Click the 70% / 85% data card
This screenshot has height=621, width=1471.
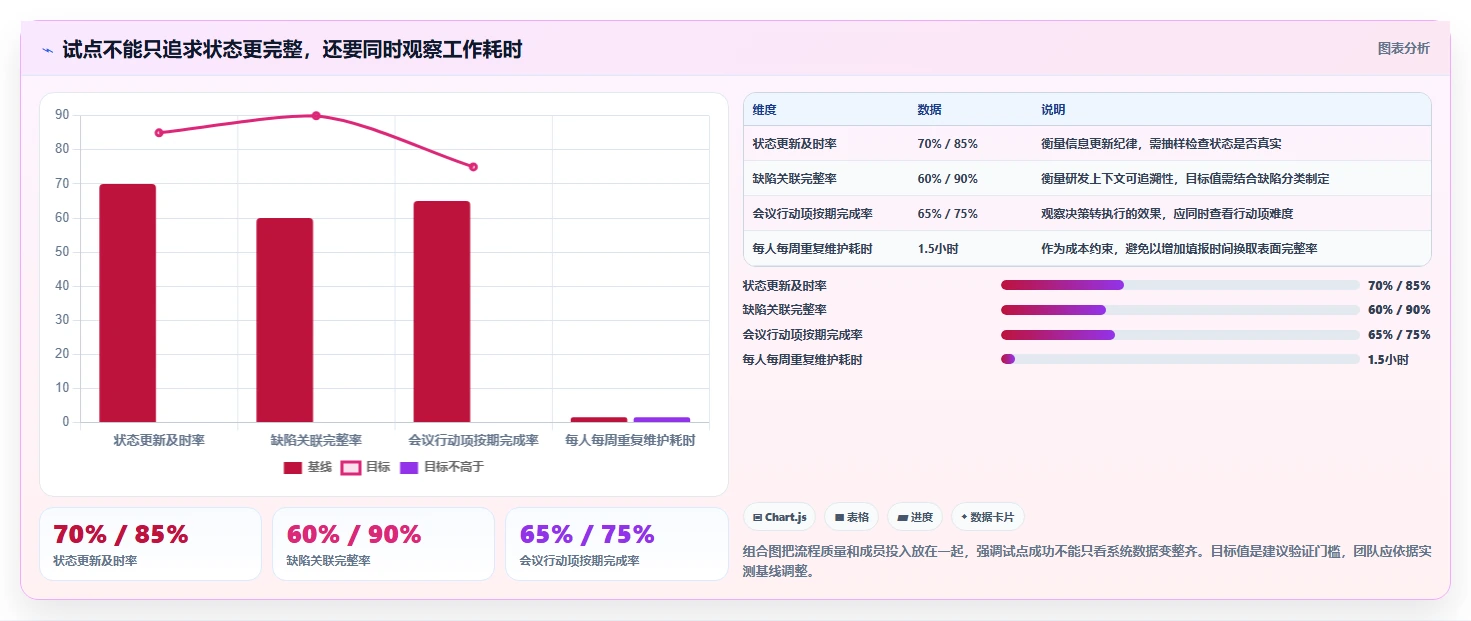[150, 544]
